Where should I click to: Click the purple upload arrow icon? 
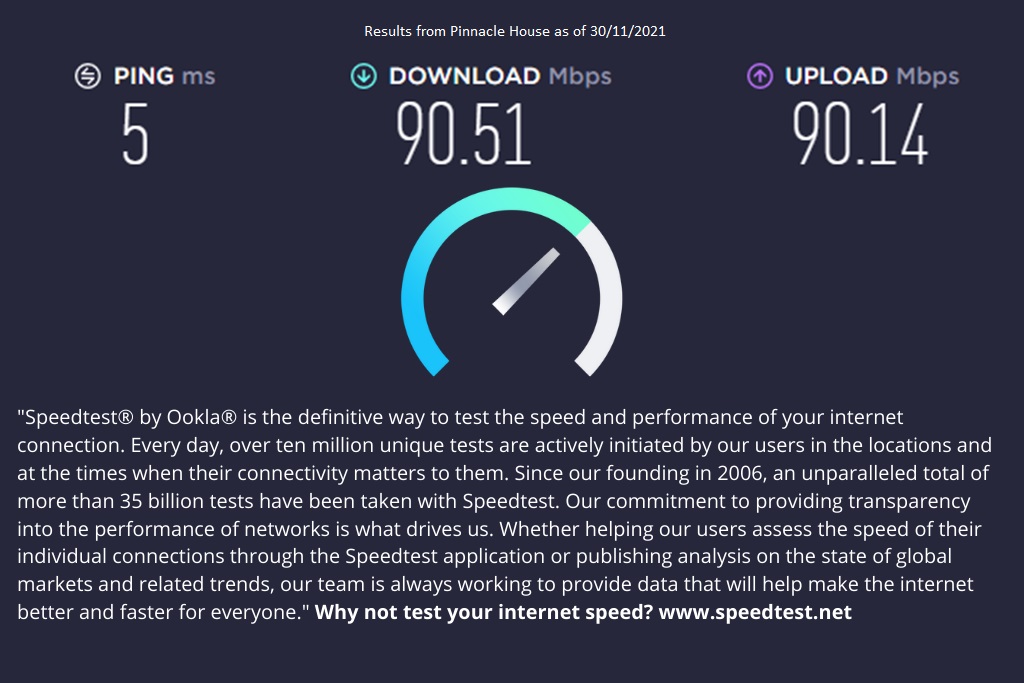(x=760, y=76)
